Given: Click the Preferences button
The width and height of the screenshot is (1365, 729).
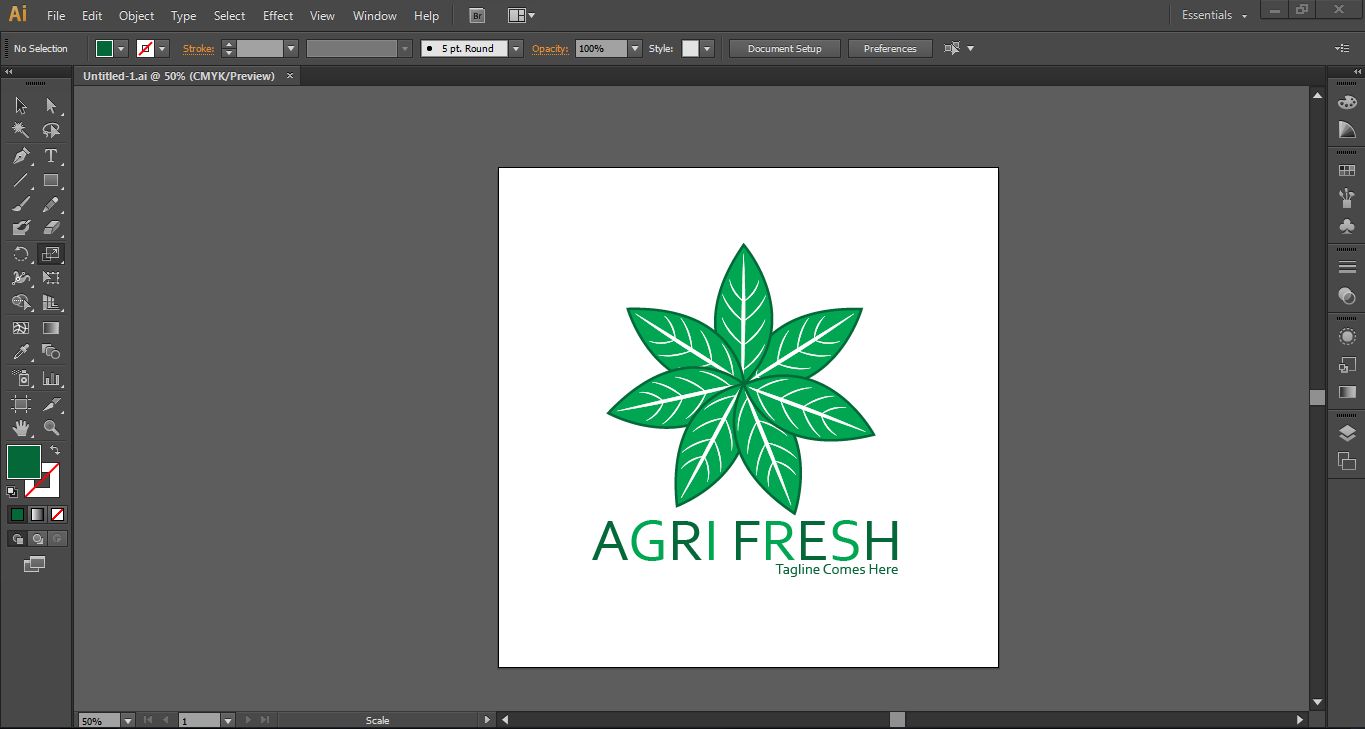Looking at the screenshot, I should coord(889,49).
